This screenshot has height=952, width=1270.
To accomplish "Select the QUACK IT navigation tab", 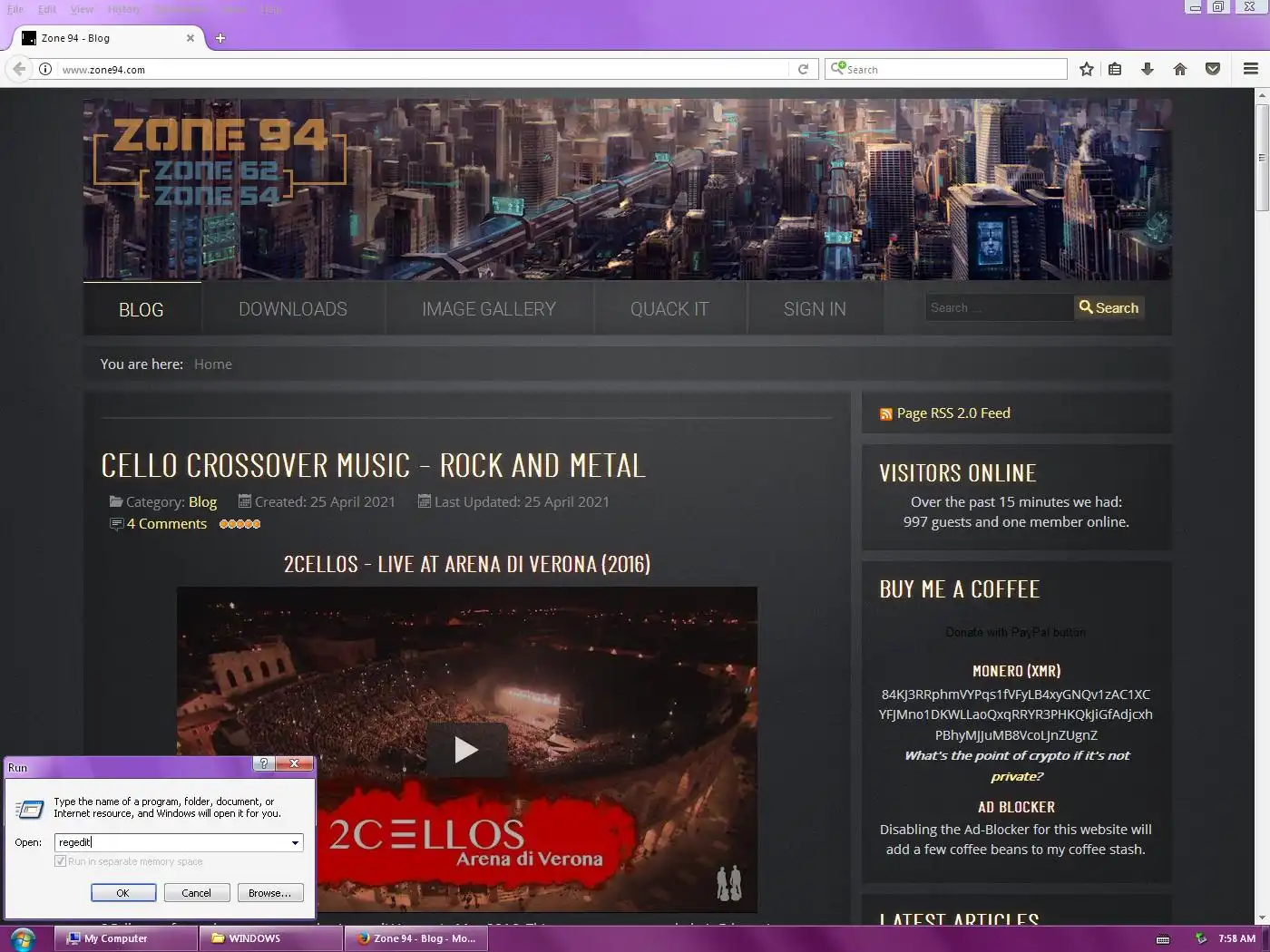I will click(x=669, y=309).
